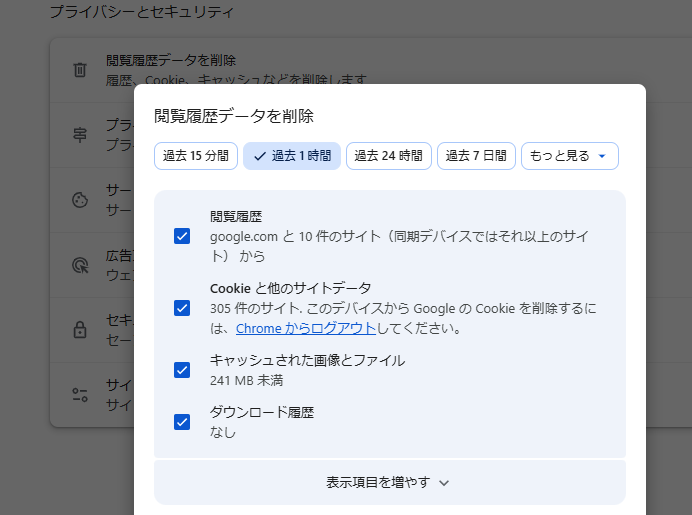Select the 過去 24 時間 time range

point(389,156)
